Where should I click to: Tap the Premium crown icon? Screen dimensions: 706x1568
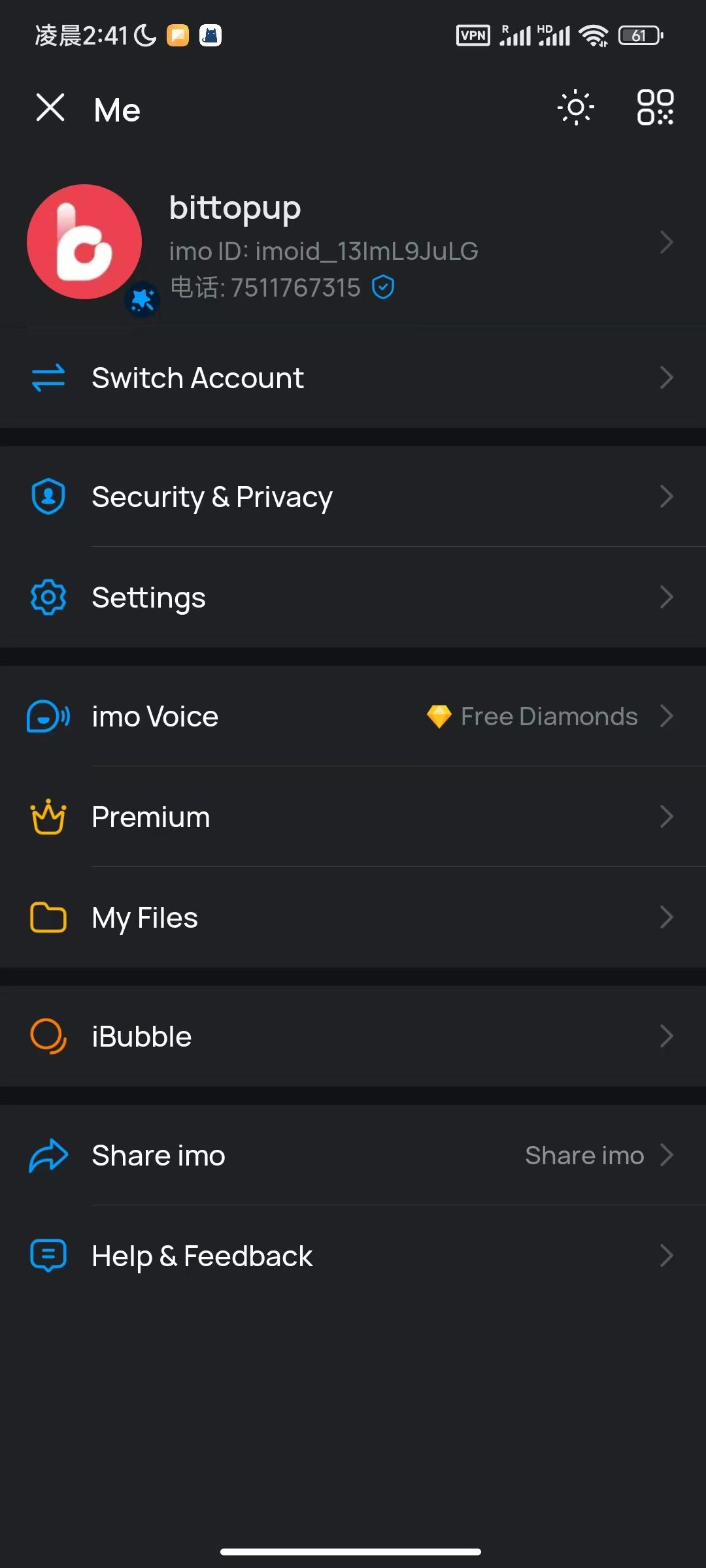pos(48,817)
